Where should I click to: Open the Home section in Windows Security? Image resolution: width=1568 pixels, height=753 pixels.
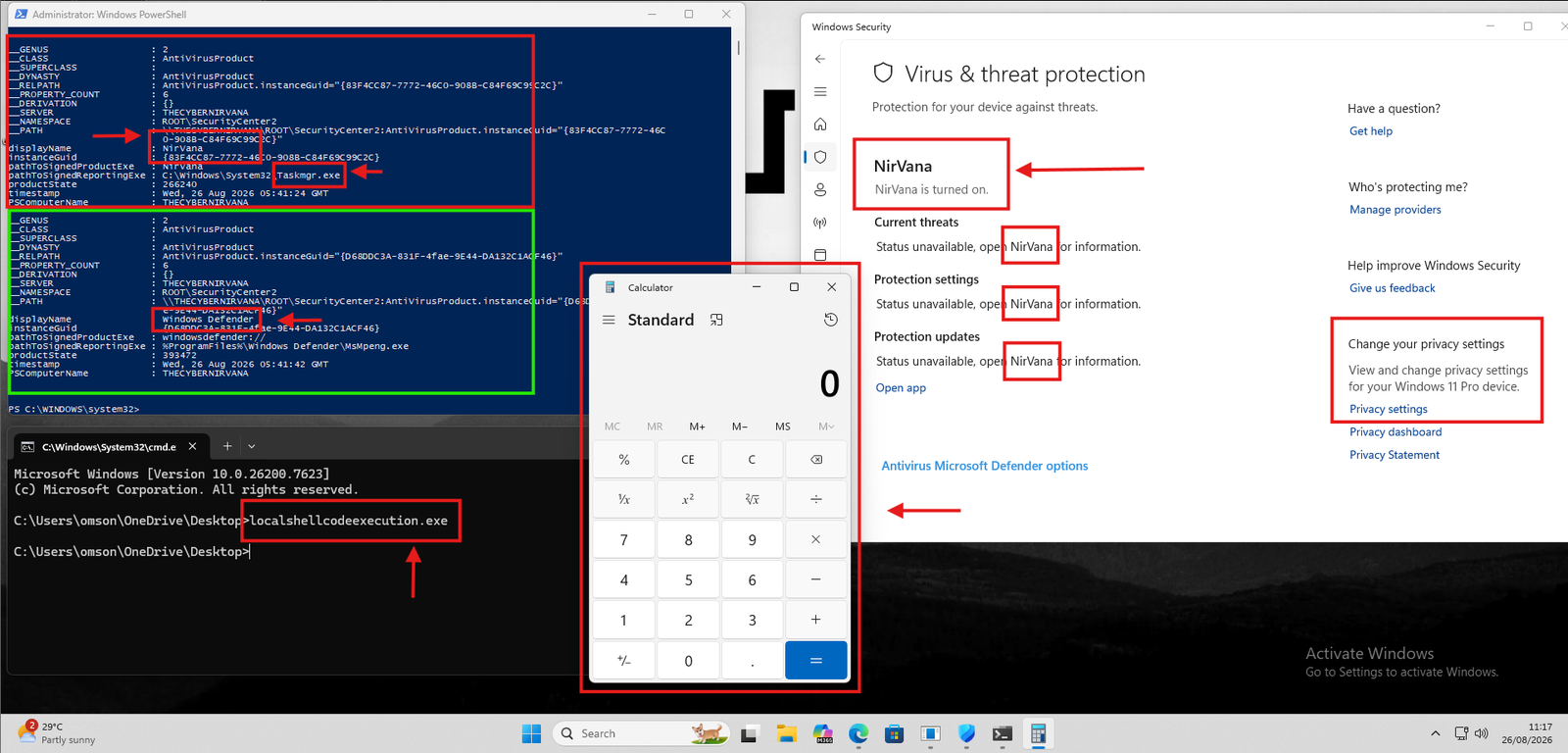pos(820,125)
